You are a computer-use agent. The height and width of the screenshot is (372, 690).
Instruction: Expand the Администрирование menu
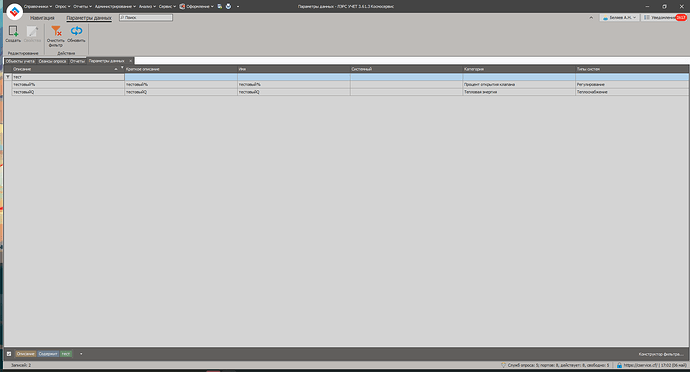click(x=115, y=7)
